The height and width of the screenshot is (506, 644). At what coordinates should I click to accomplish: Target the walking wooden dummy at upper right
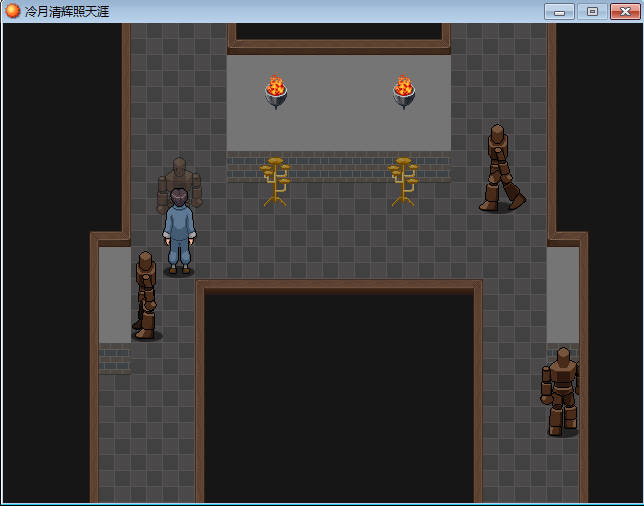[x=499, y=168]
